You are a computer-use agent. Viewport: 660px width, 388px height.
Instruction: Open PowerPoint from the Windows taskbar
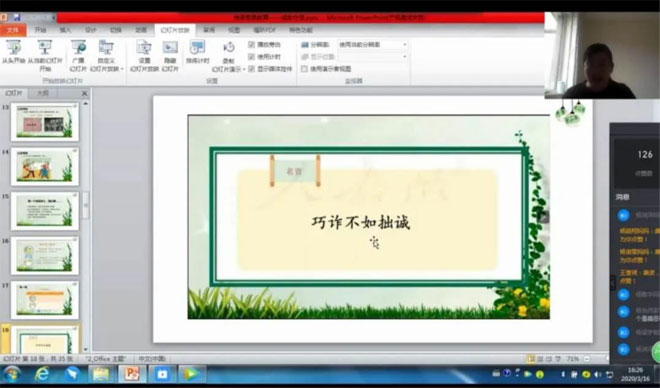[132, 373]
